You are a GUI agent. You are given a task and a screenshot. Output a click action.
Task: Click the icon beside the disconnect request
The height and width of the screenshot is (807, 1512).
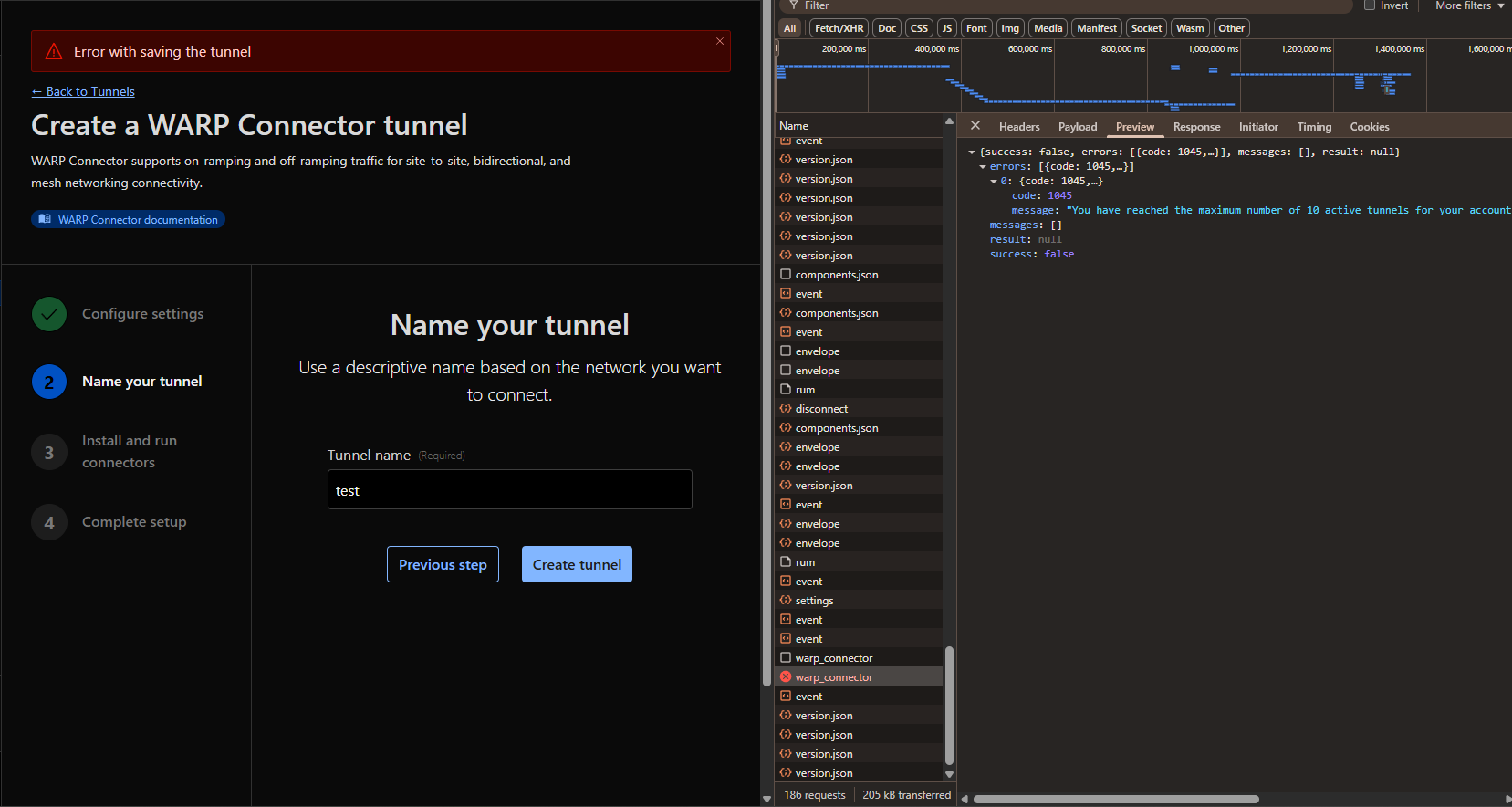pyautogui.click(x=786, y=408)
